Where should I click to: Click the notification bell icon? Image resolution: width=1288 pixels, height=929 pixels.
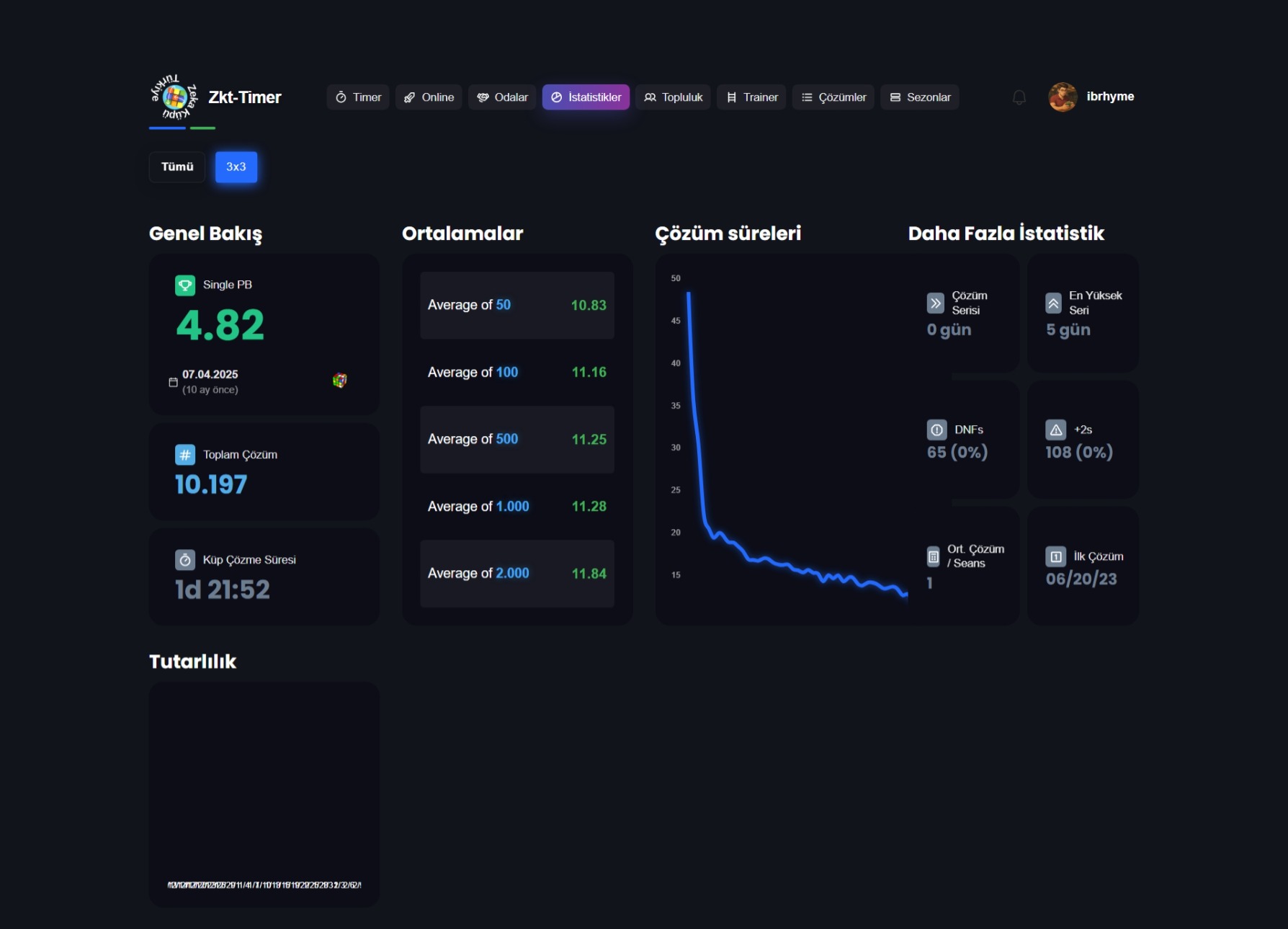(1019, 97)
